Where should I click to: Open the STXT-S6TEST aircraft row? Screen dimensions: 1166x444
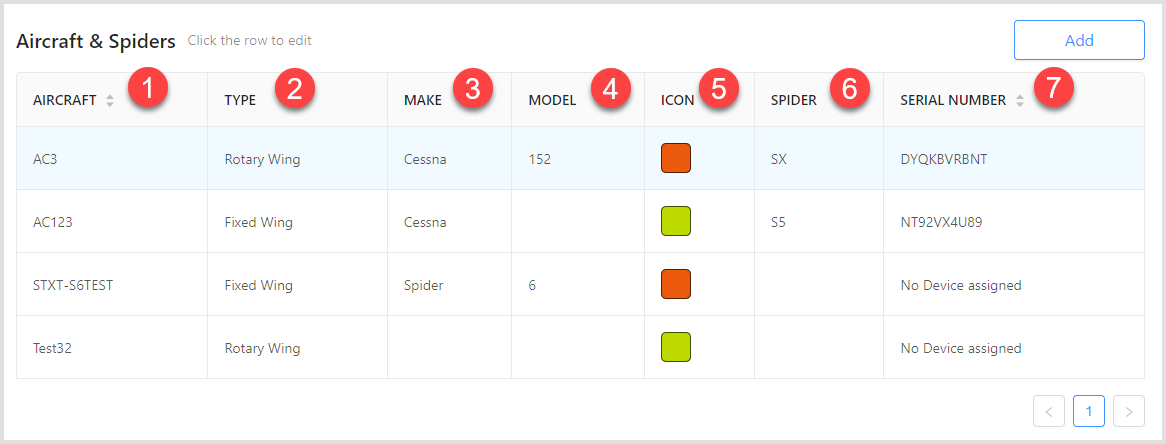tap(580, 284)
